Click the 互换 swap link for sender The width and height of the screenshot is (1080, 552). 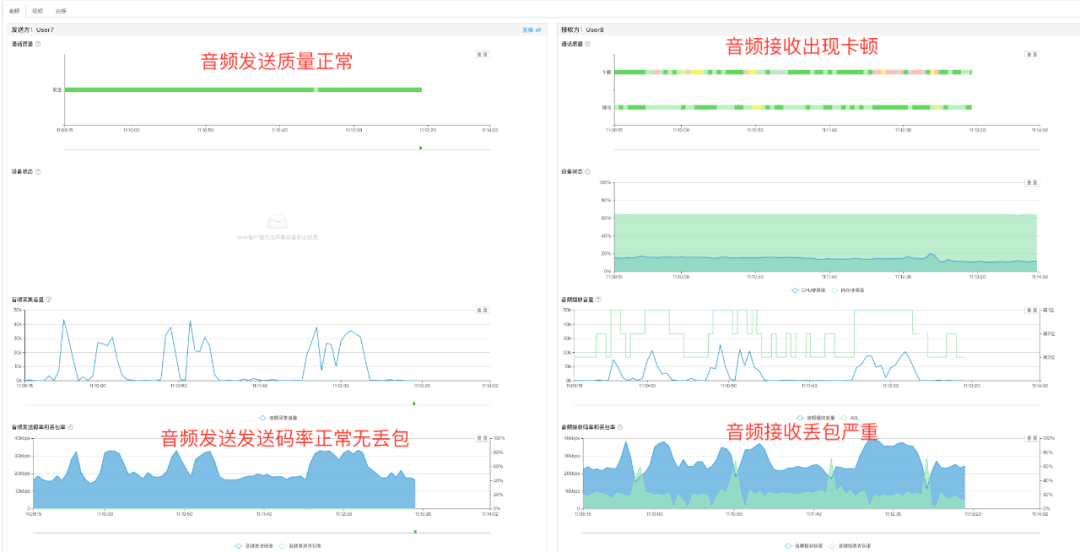pyautogui.click(x=531, y=30)
